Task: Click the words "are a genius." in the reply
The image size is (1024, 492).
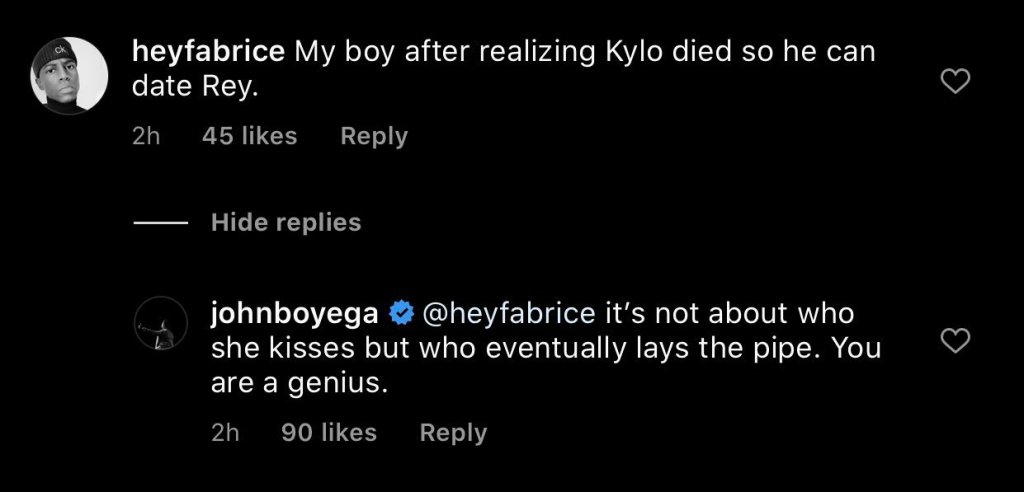Action: pos(299,381)
